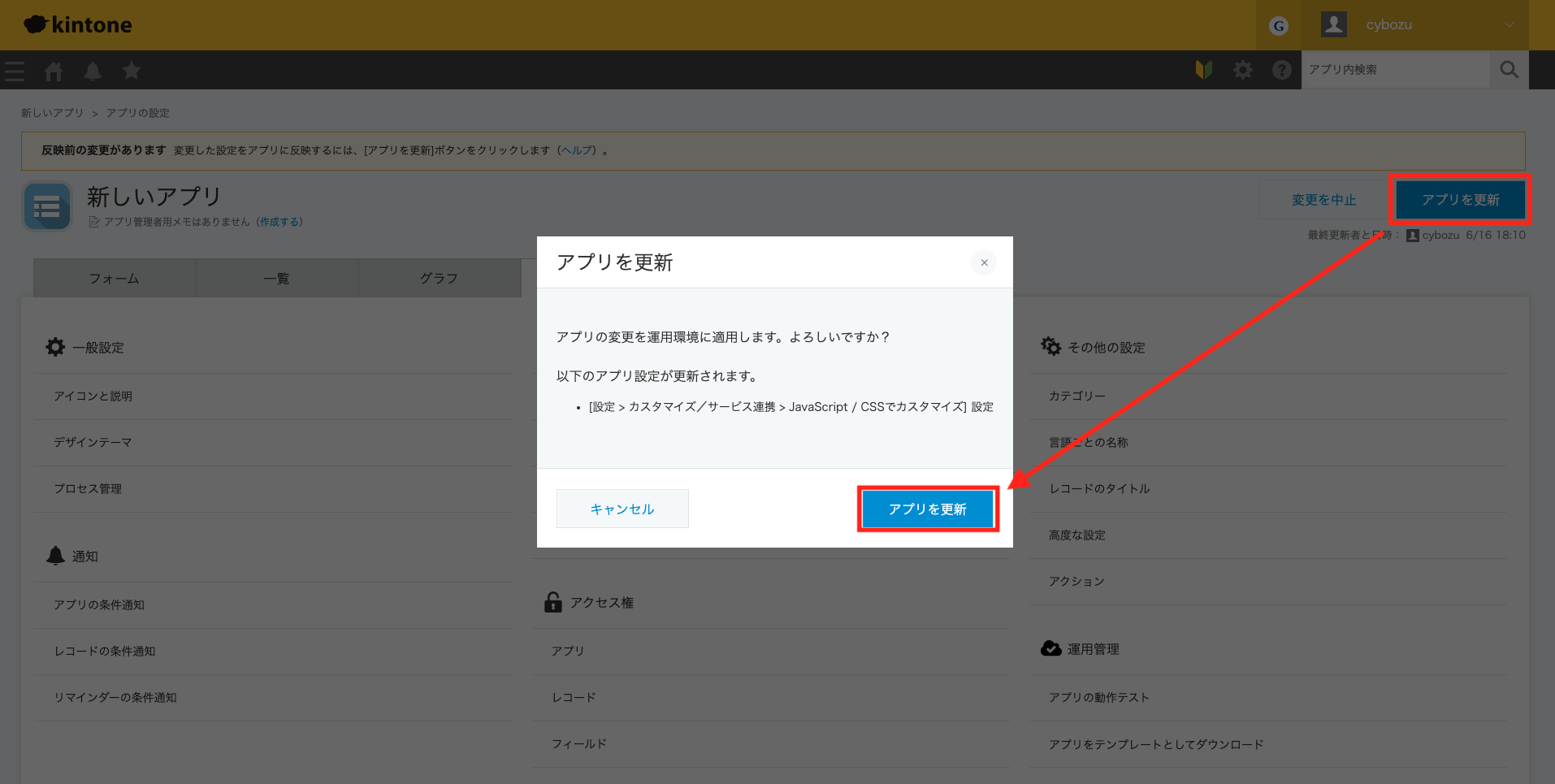
Task: Go to portal via home icon
Action: 54,71
